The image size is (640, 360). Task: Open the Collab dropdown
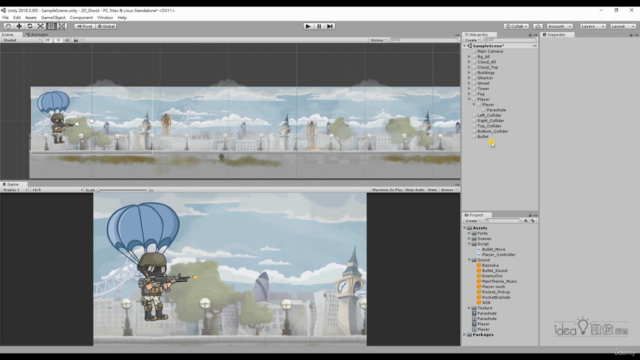tap(516, 26)
